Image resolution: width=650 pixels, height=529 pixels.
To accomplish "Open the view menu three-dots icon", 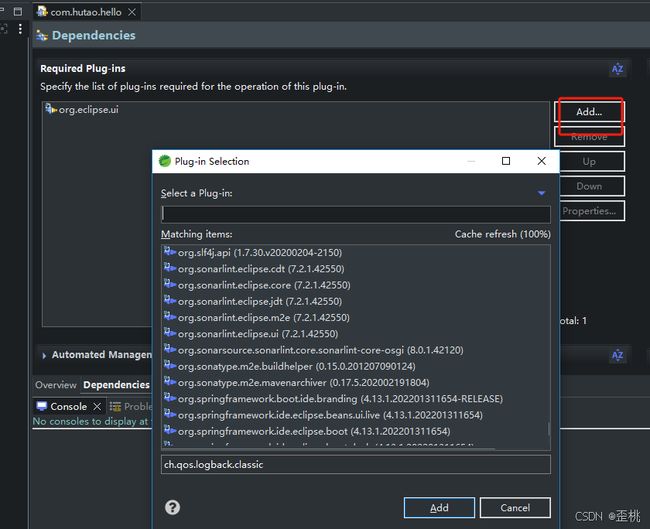I will pos(20,29).
